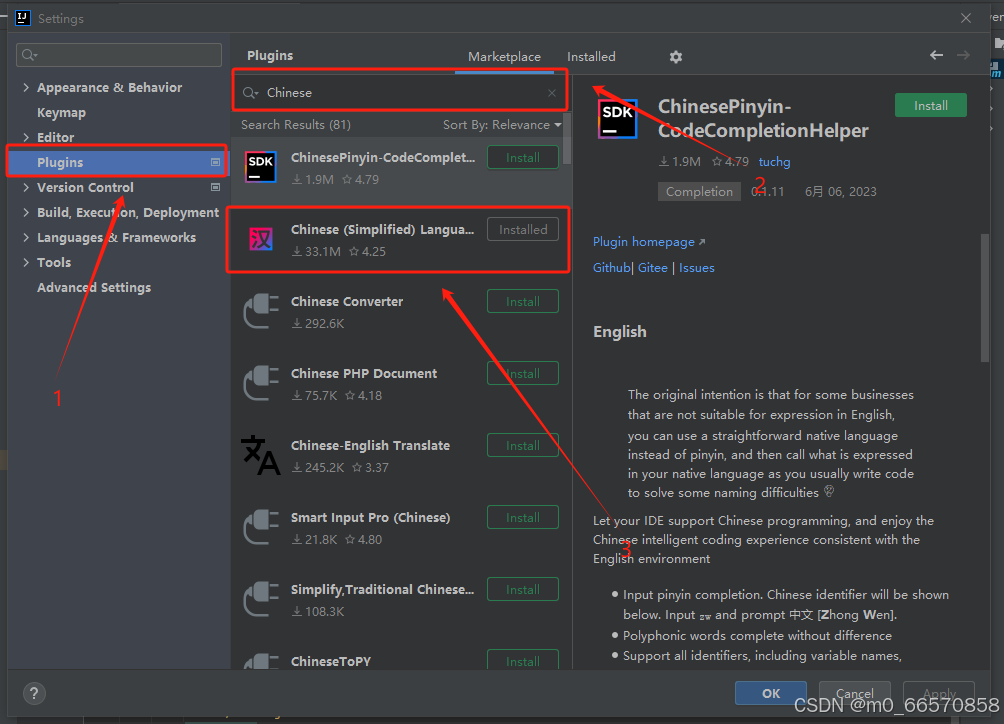This screenshot has height=724, width=1004.
Task: Confirm settings with OK button
Action: [x=770, y=693]
